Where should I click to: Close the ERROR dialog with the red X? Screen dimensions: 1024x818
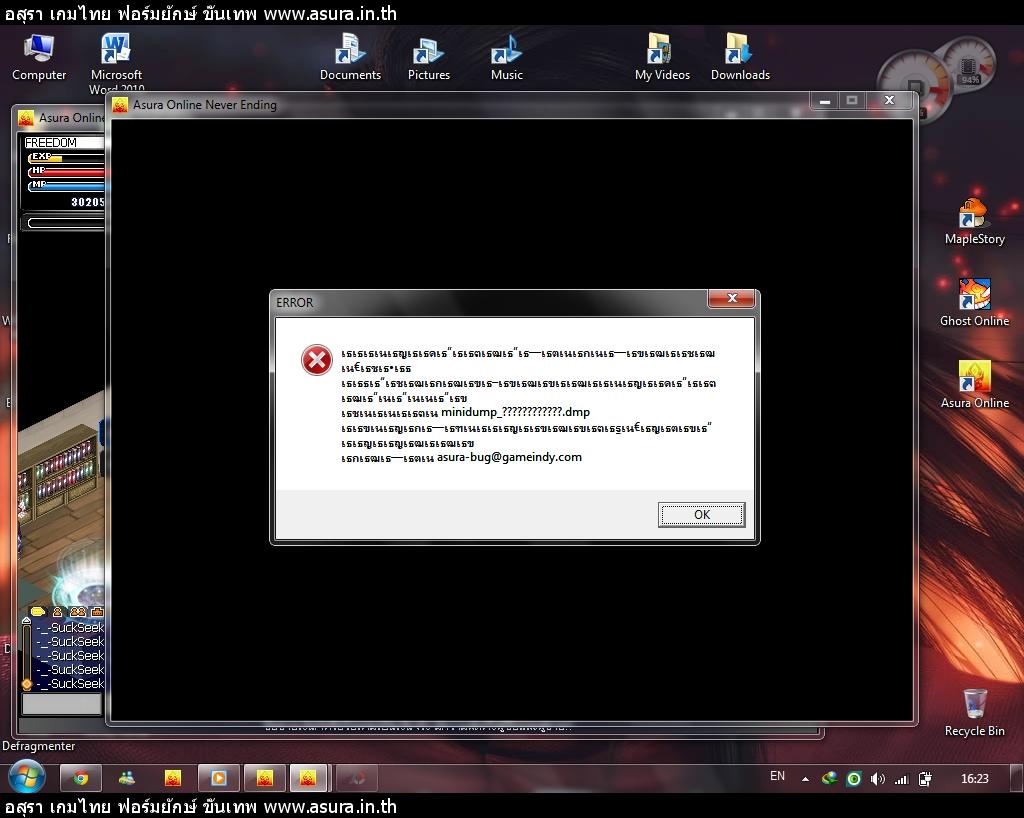(732, 298)
